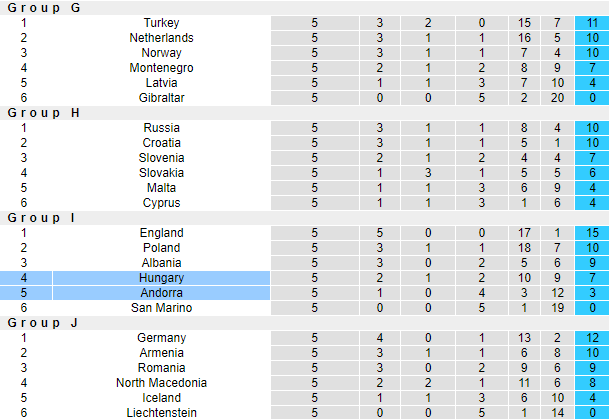Click the Group H header

click(44, 113)
